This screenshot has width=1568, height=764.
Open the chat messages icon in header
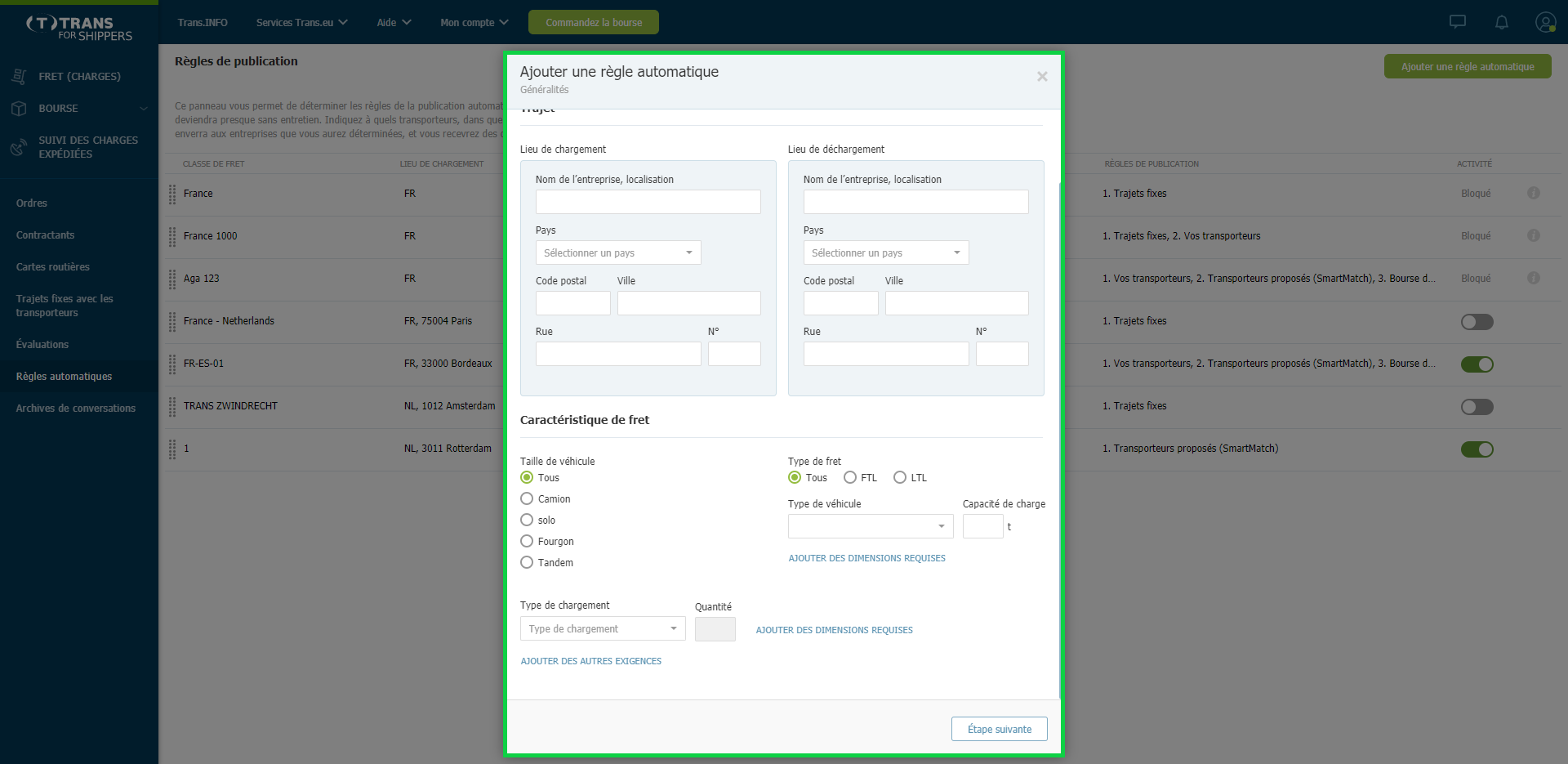click(x=1458, y=22)
